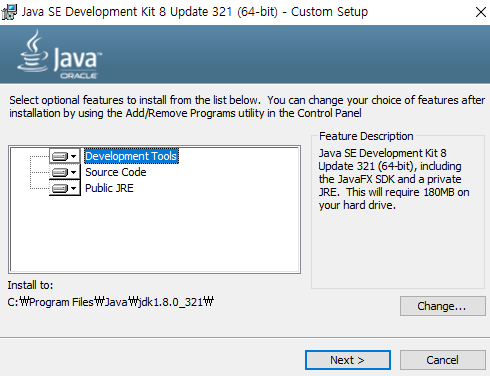490x376 pixels.
Task: Open the Public JRE install-option dropdown
Action: 65,188
